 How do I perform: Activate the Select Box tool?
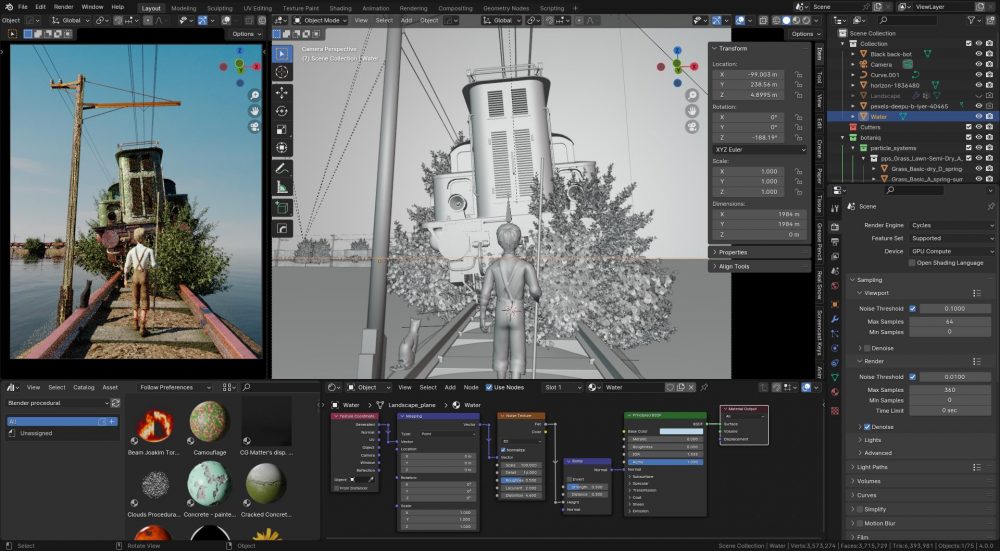(x=282, y=54)
